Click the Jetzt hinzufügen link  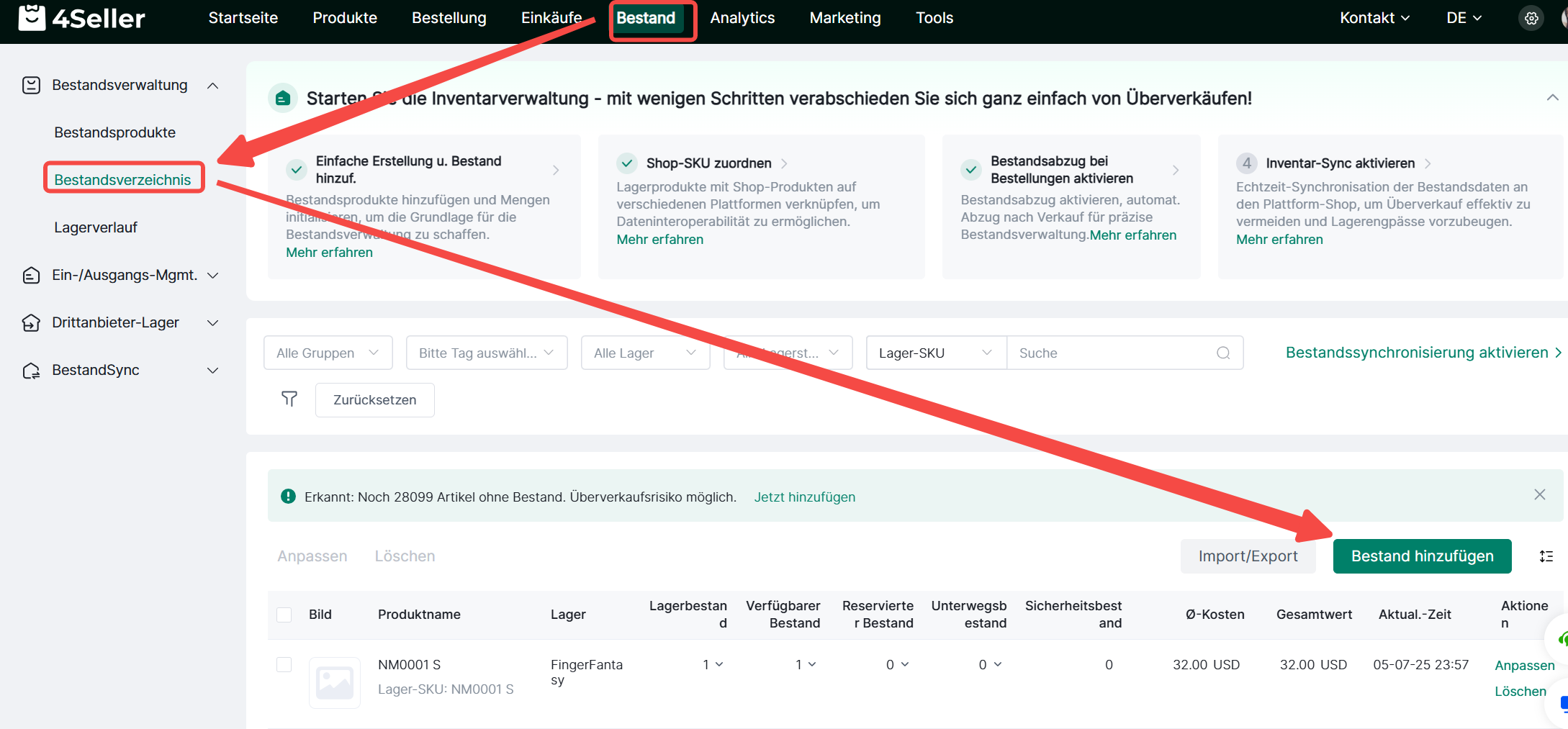[x=804, y=497]
